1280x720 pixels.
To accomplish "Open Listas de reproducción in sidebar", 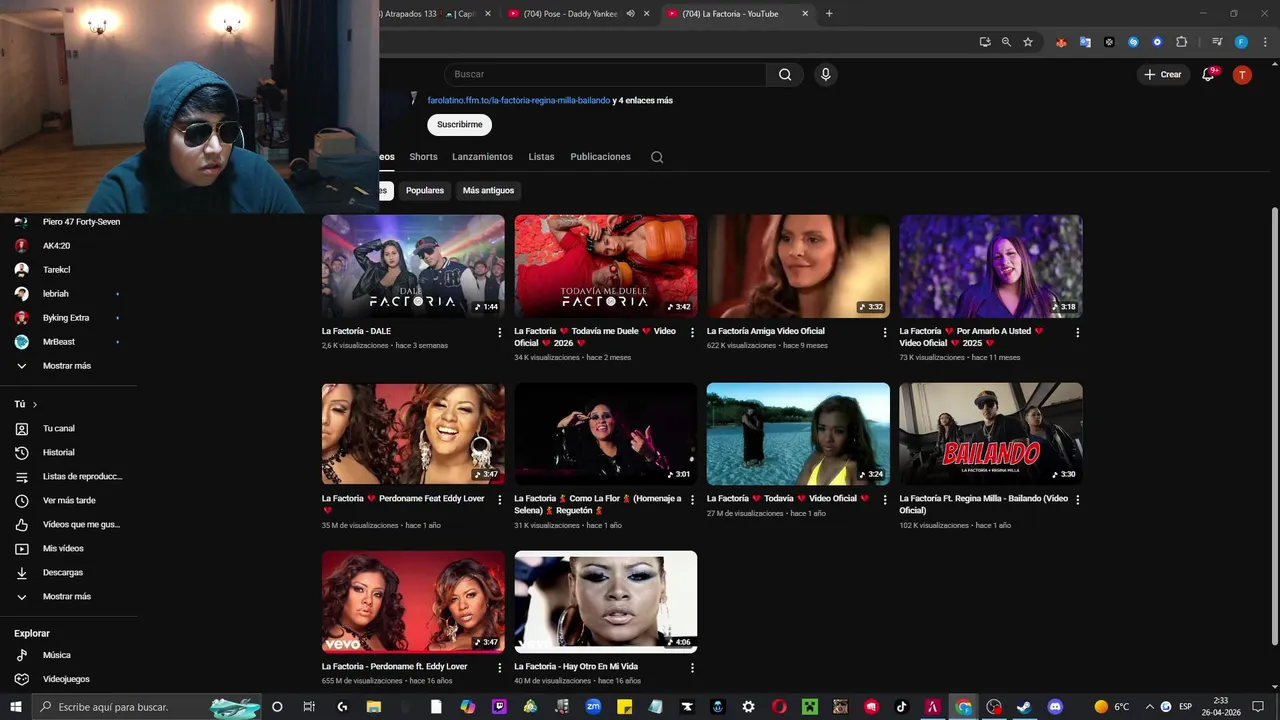I will click(x=82, y=476).
